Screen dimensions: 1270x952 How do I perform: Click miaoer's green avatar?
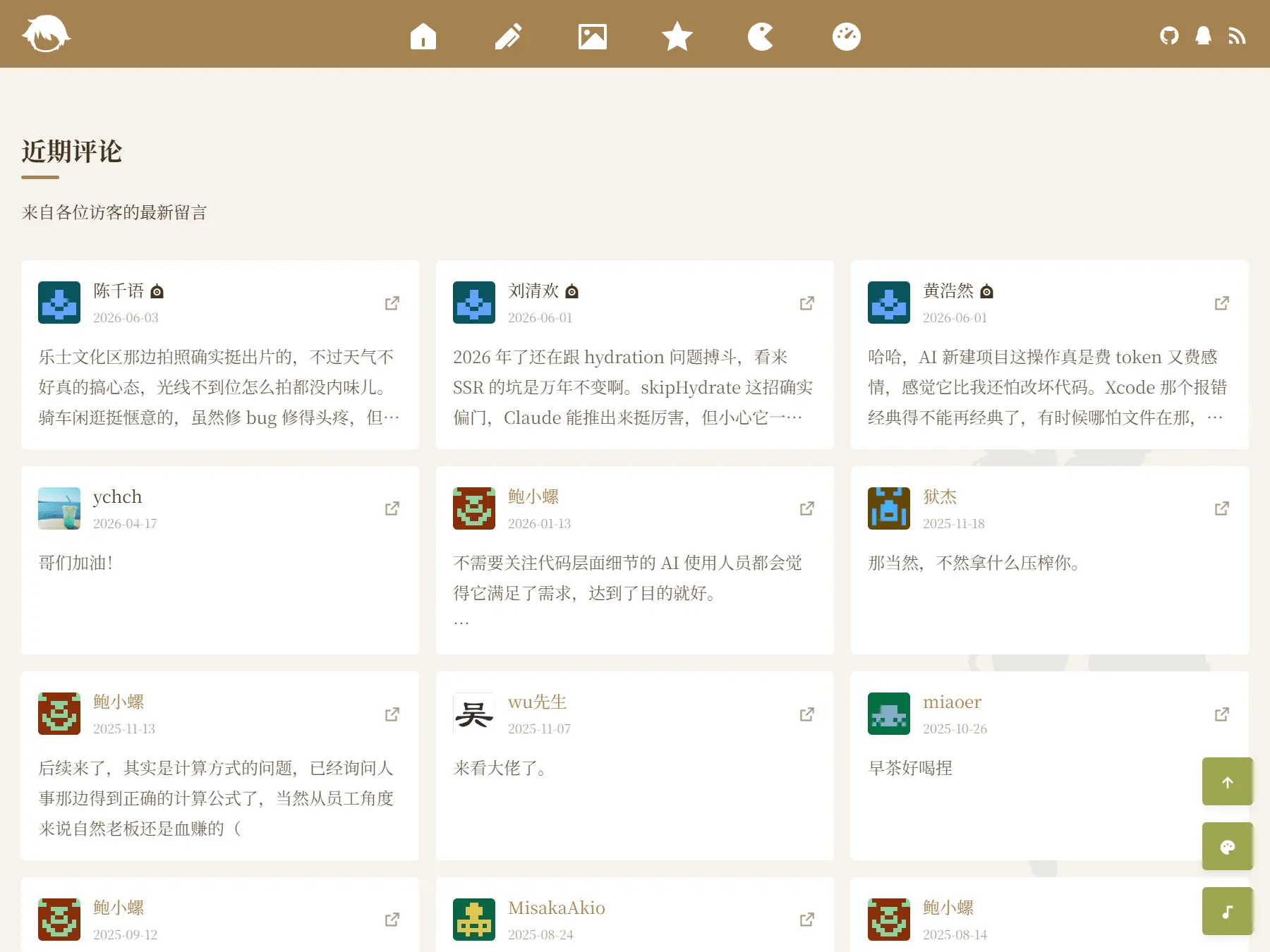(889, 714)
